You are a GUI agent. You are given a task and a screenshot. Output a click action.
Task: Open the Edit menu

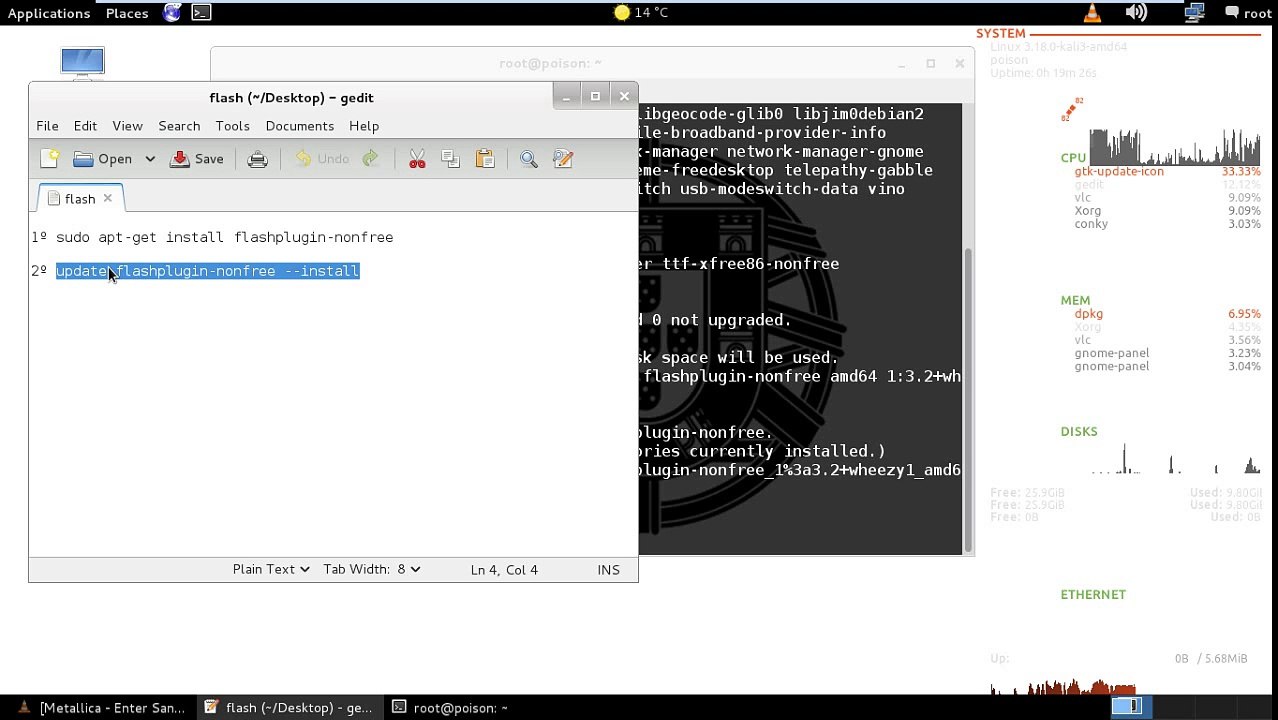click(85, 126)
